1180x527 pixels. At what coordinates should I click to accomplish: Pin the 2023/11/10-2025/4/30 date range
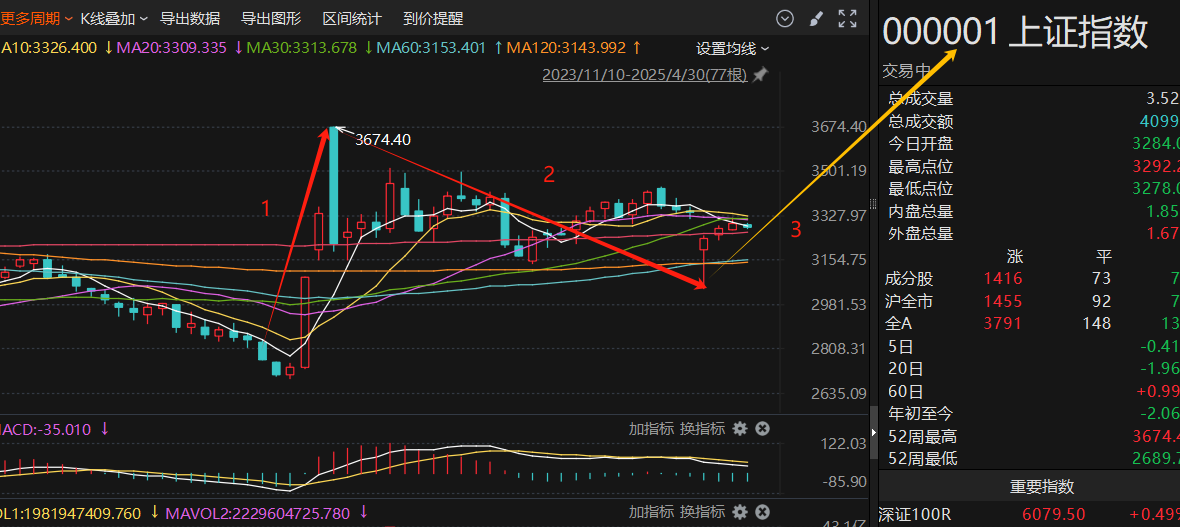(760, 75)
